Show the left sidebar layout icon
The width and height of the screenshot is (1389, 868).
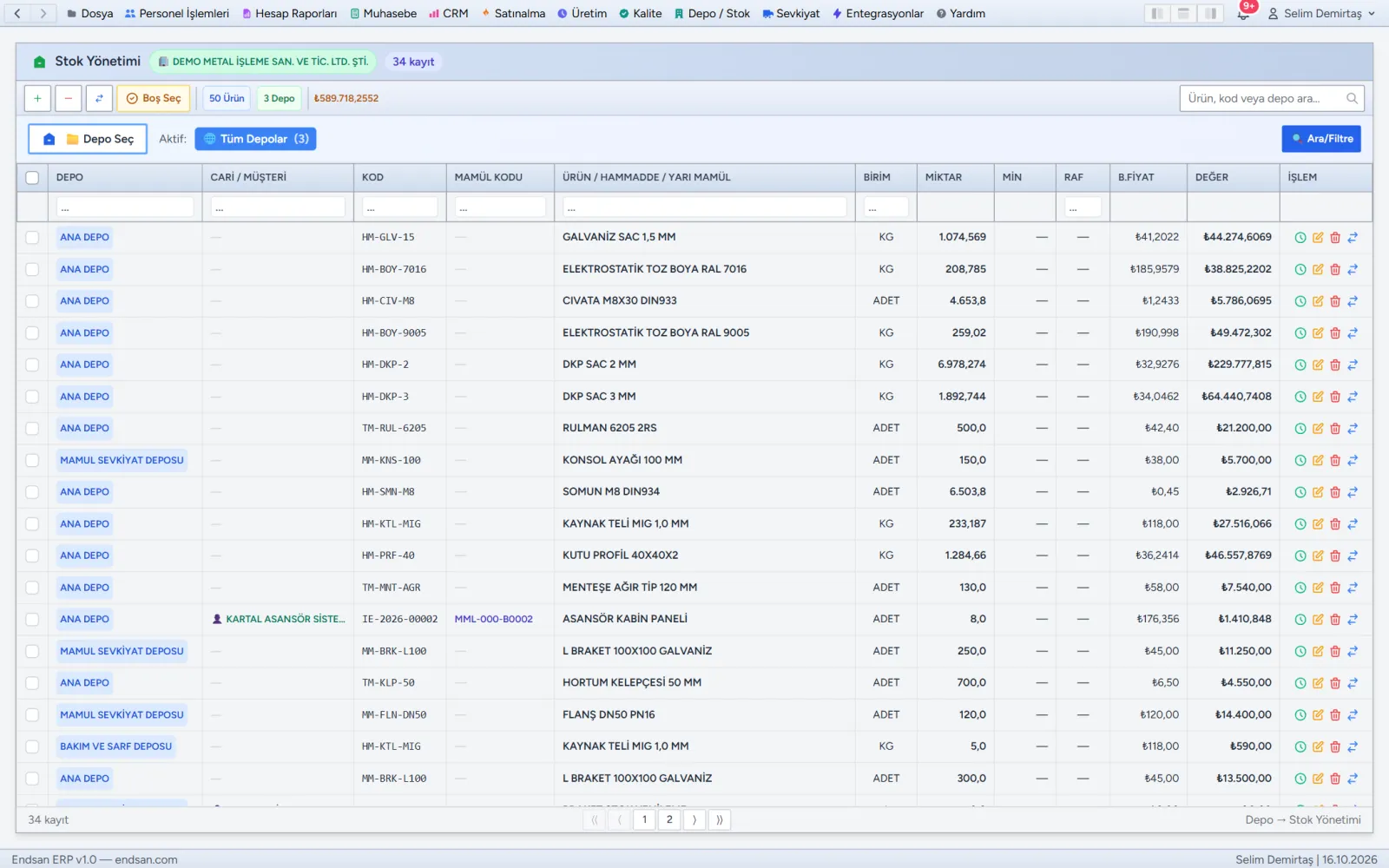[1157, 13]
